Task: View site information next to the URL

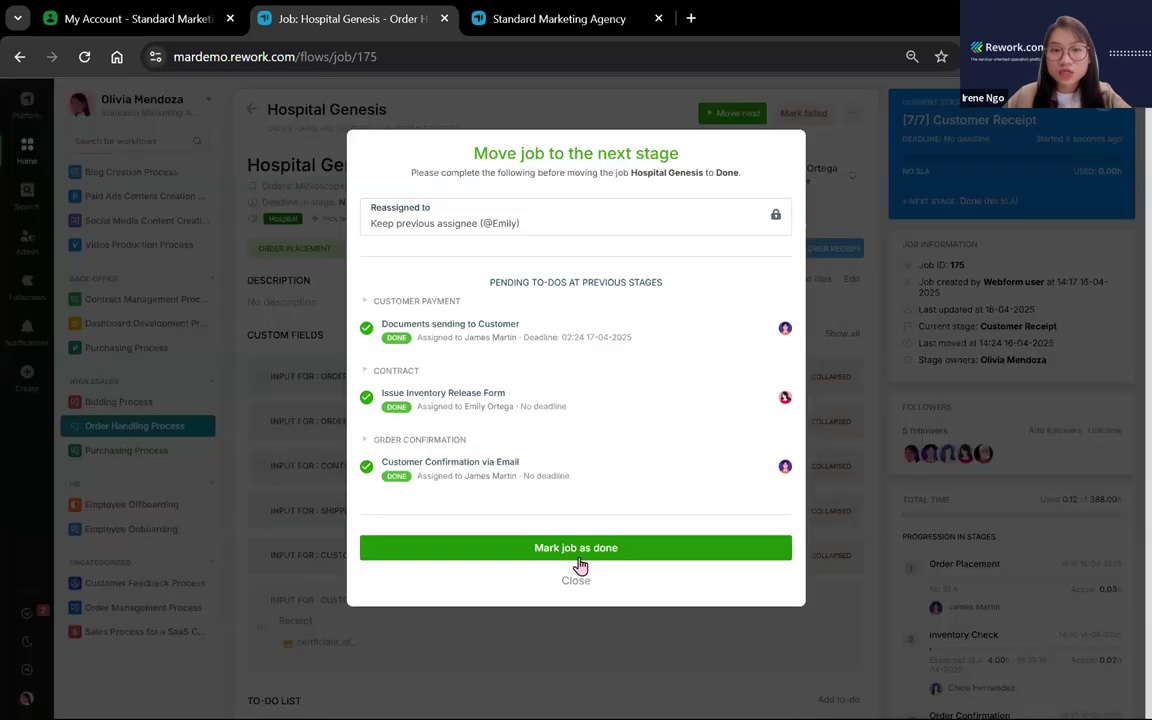Action: click(x=155, y=57)
